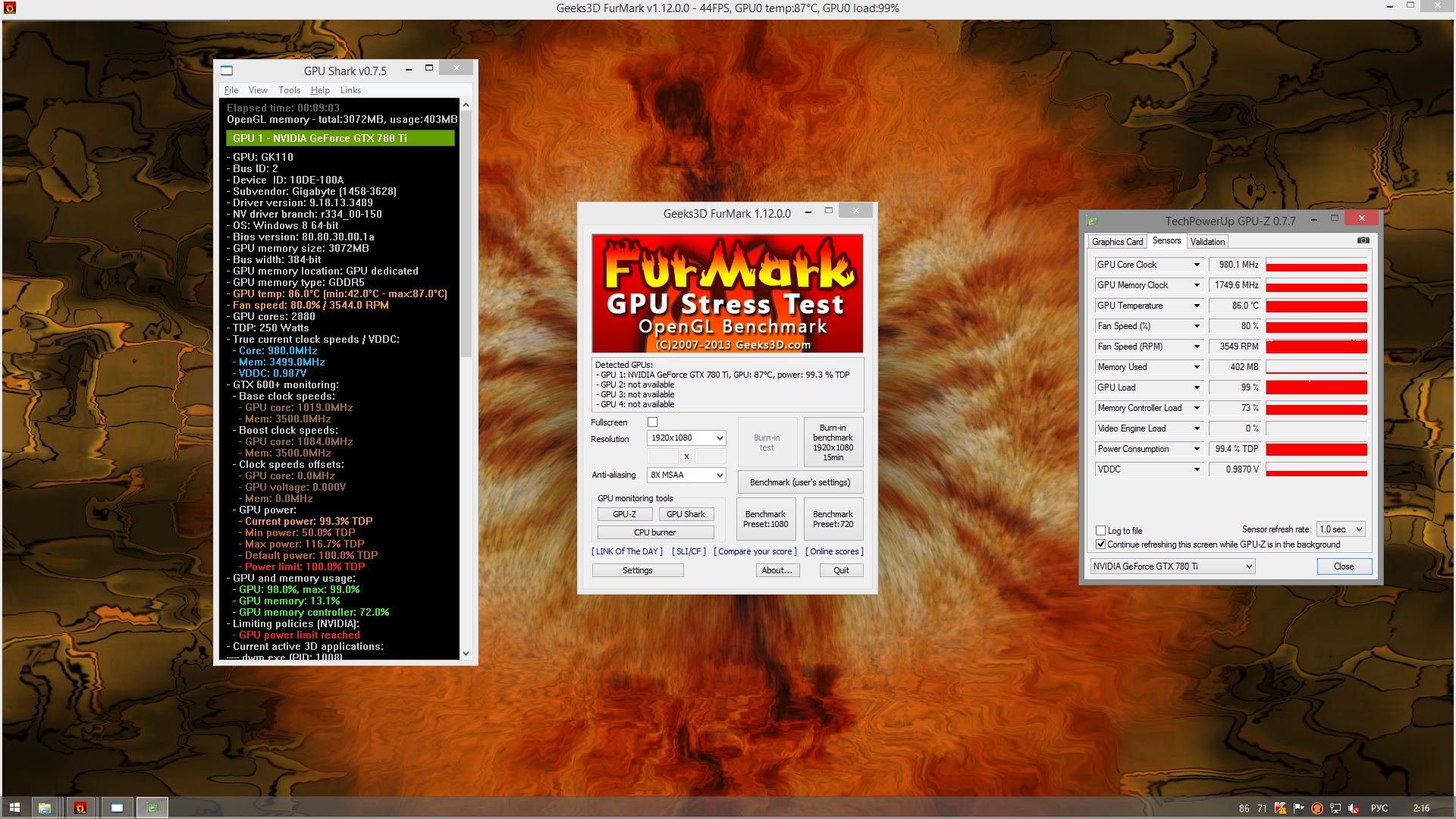This screenshot has width=1456, height=819.
Task: Click the Action Center flag icon
Action: tap(1299, 808)
